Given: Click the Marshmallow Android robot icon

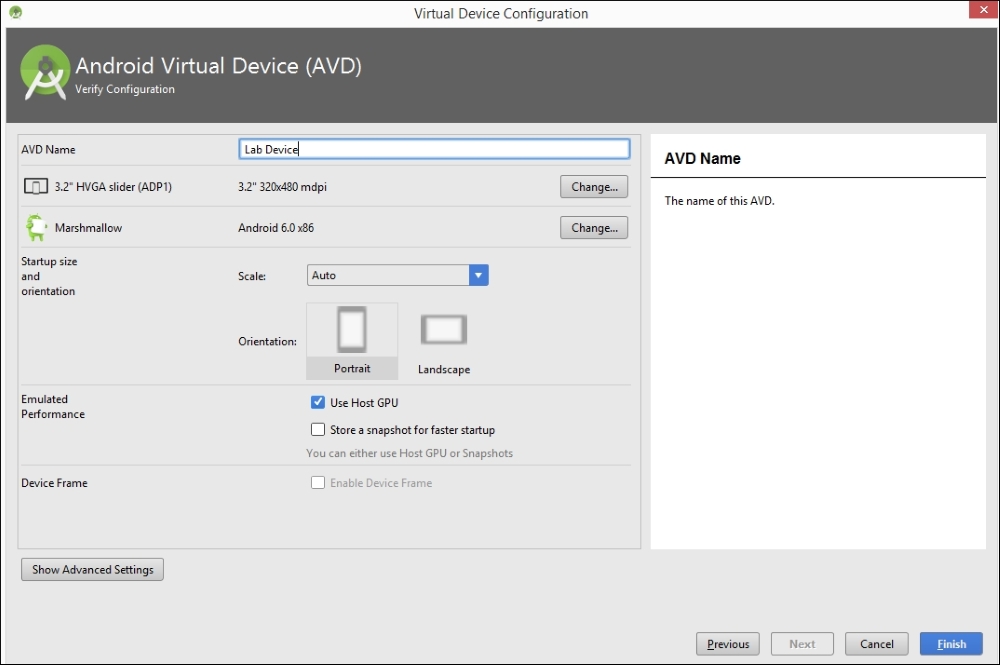Looking at the screenshot, I should coord(36,228).
